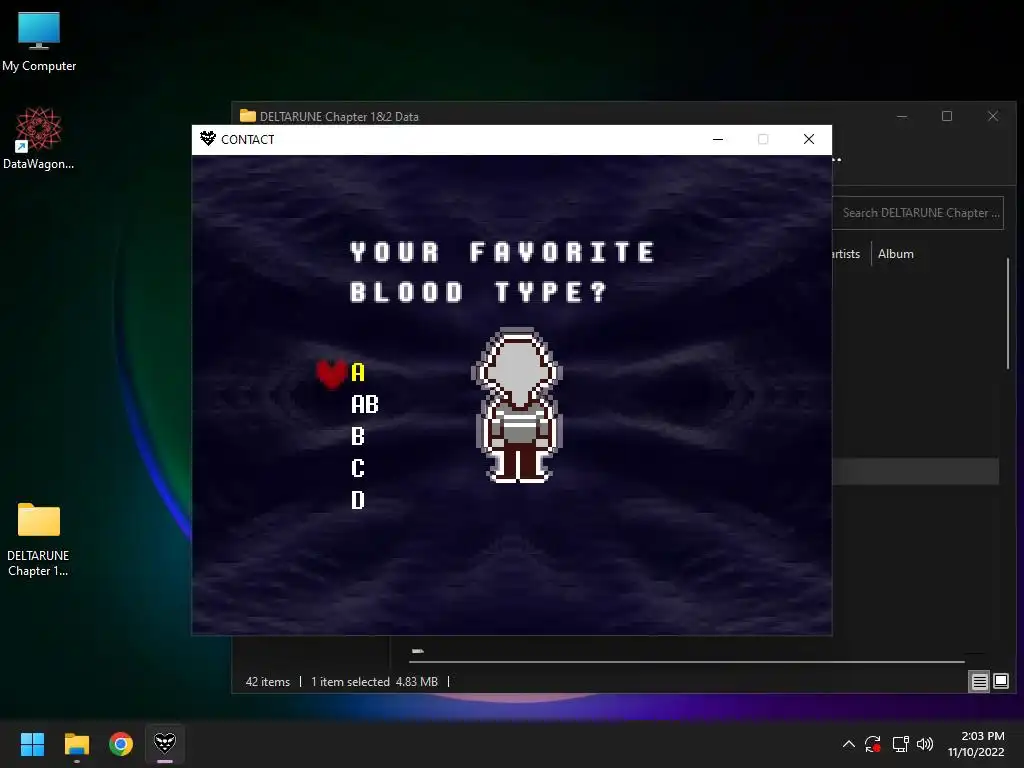The height and width of the screenshot is (768, 1024).
Task: Pick blood type B option
Action: [x=357, y=436]
